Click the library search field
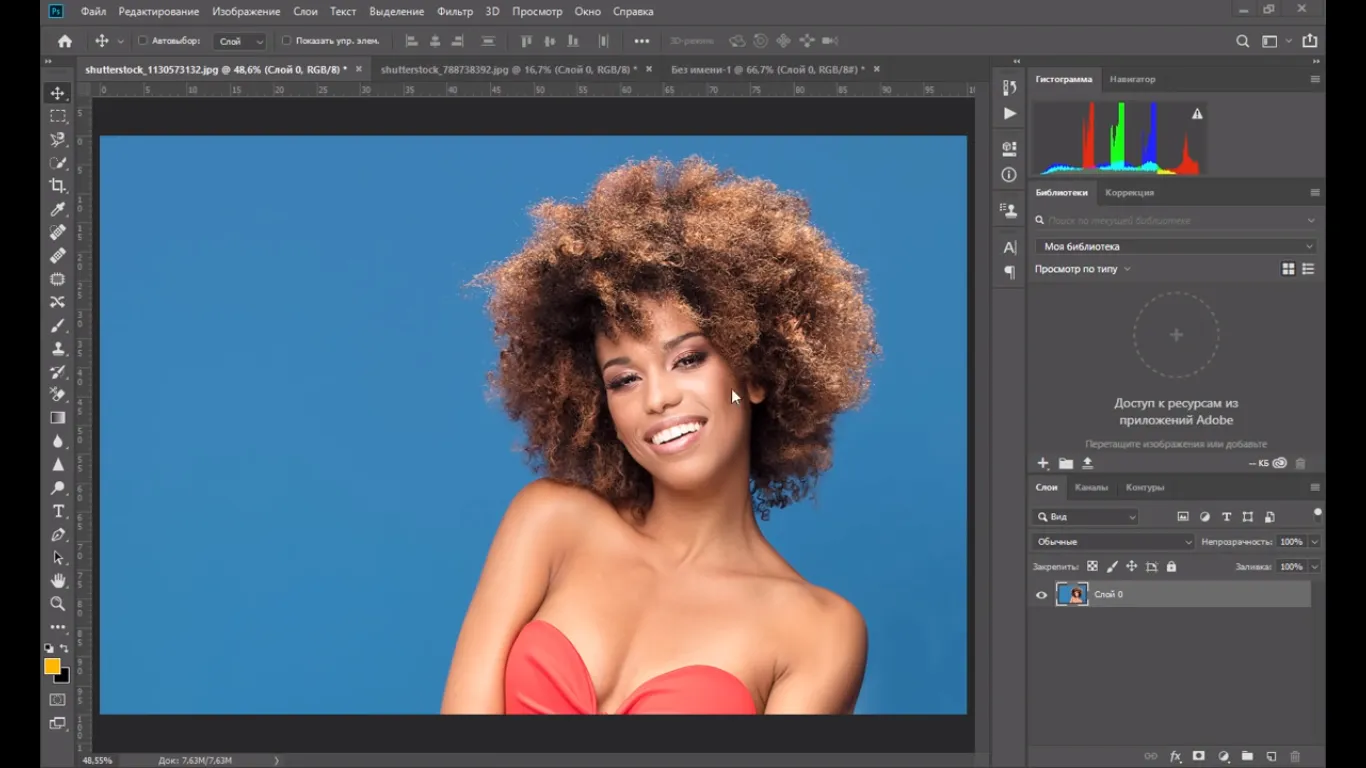The width and height of the screenshot is (1366, 768). coord(1176,220)
